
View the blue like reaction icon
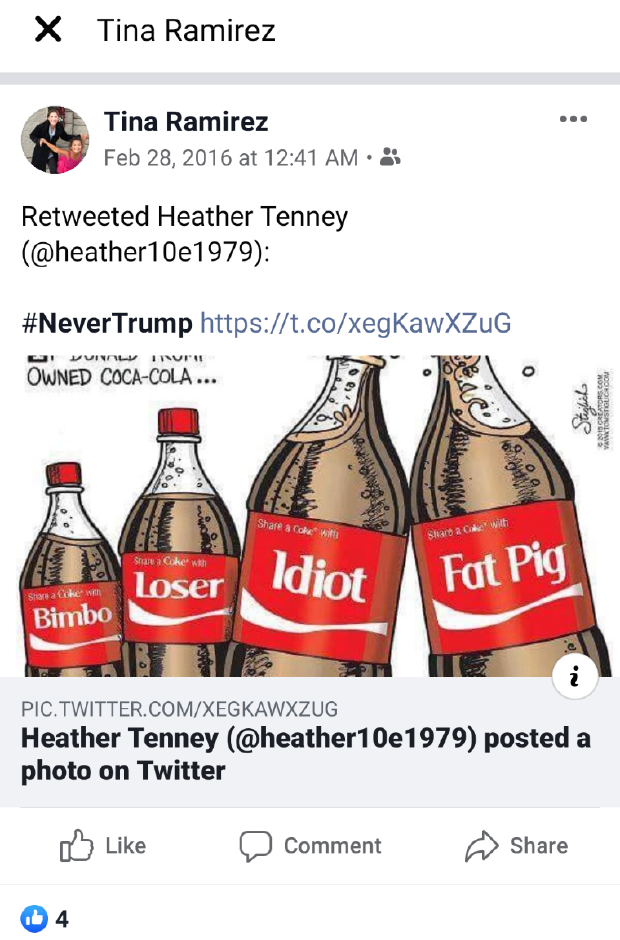click(x=34, y=918)
